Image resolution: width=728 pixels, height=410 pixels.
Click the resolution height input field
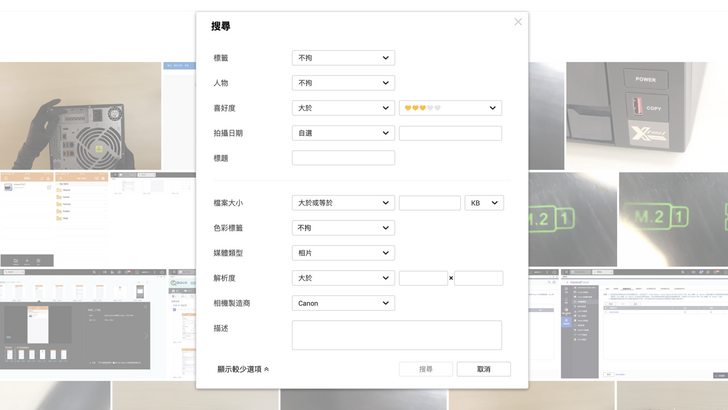479,278
